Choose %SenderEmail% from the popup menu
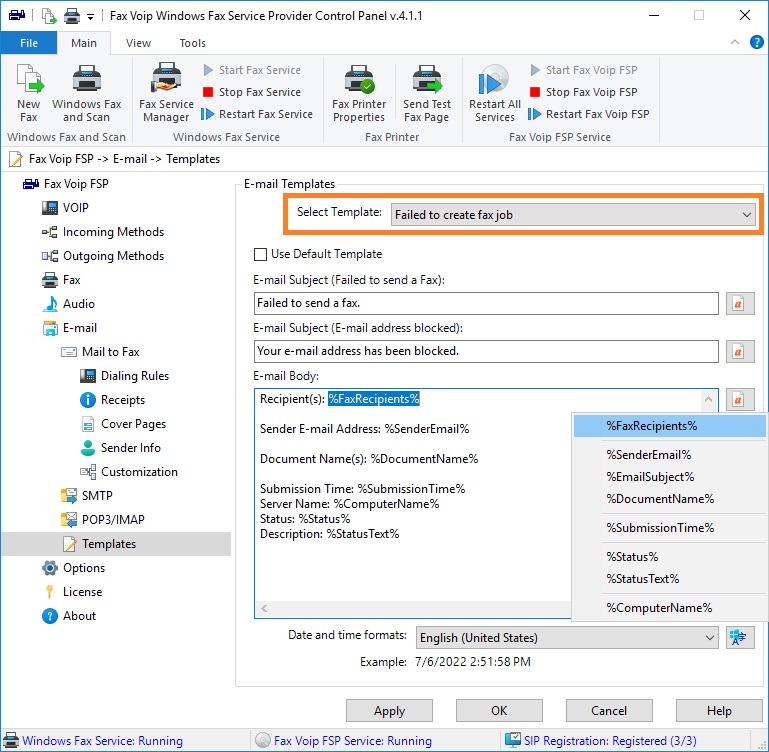This screenshot has height=752, width=769. click(669, 455)
